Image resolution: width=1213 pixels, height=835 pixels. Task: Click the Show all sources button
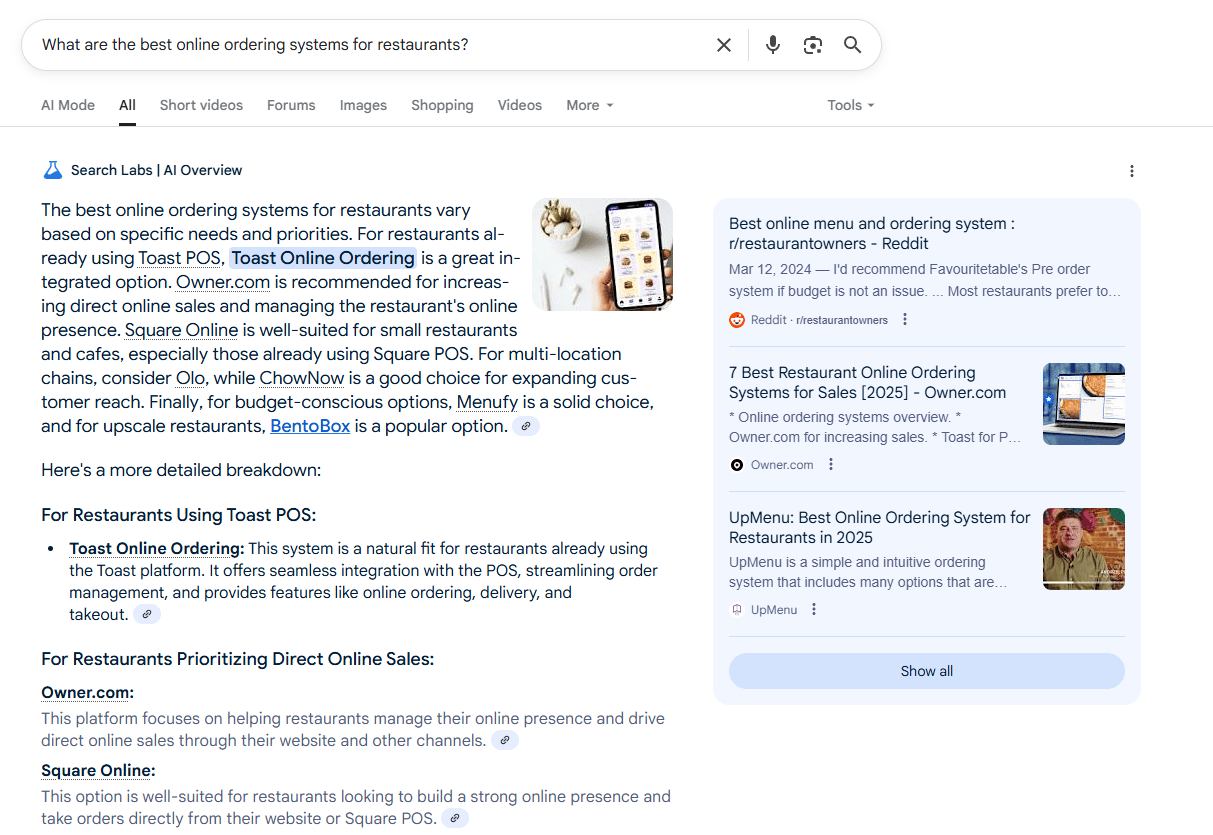point(926,671)
